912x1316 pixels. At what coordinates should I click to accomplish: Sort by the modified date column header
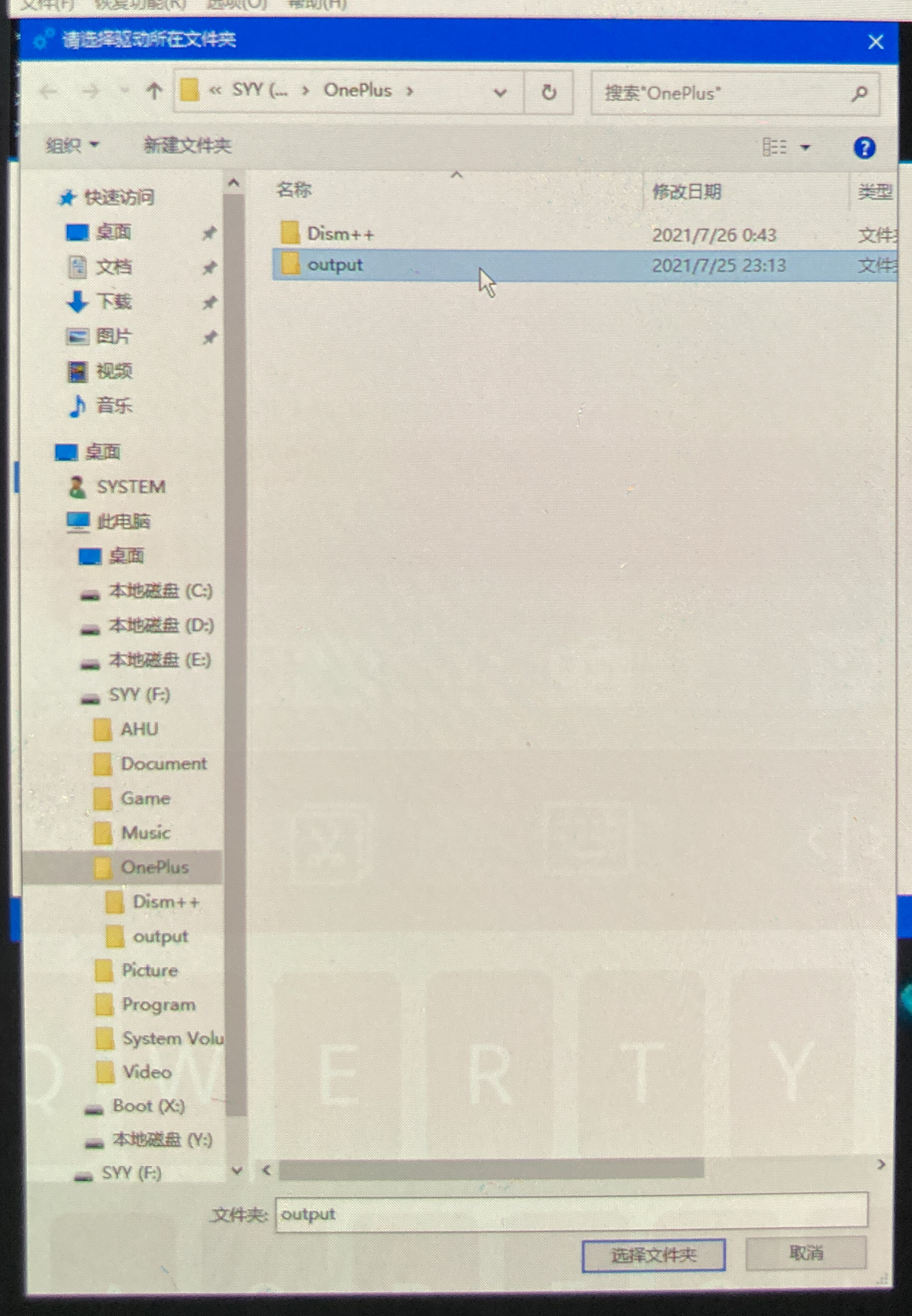pyautogui.click(x=686, y=192)
